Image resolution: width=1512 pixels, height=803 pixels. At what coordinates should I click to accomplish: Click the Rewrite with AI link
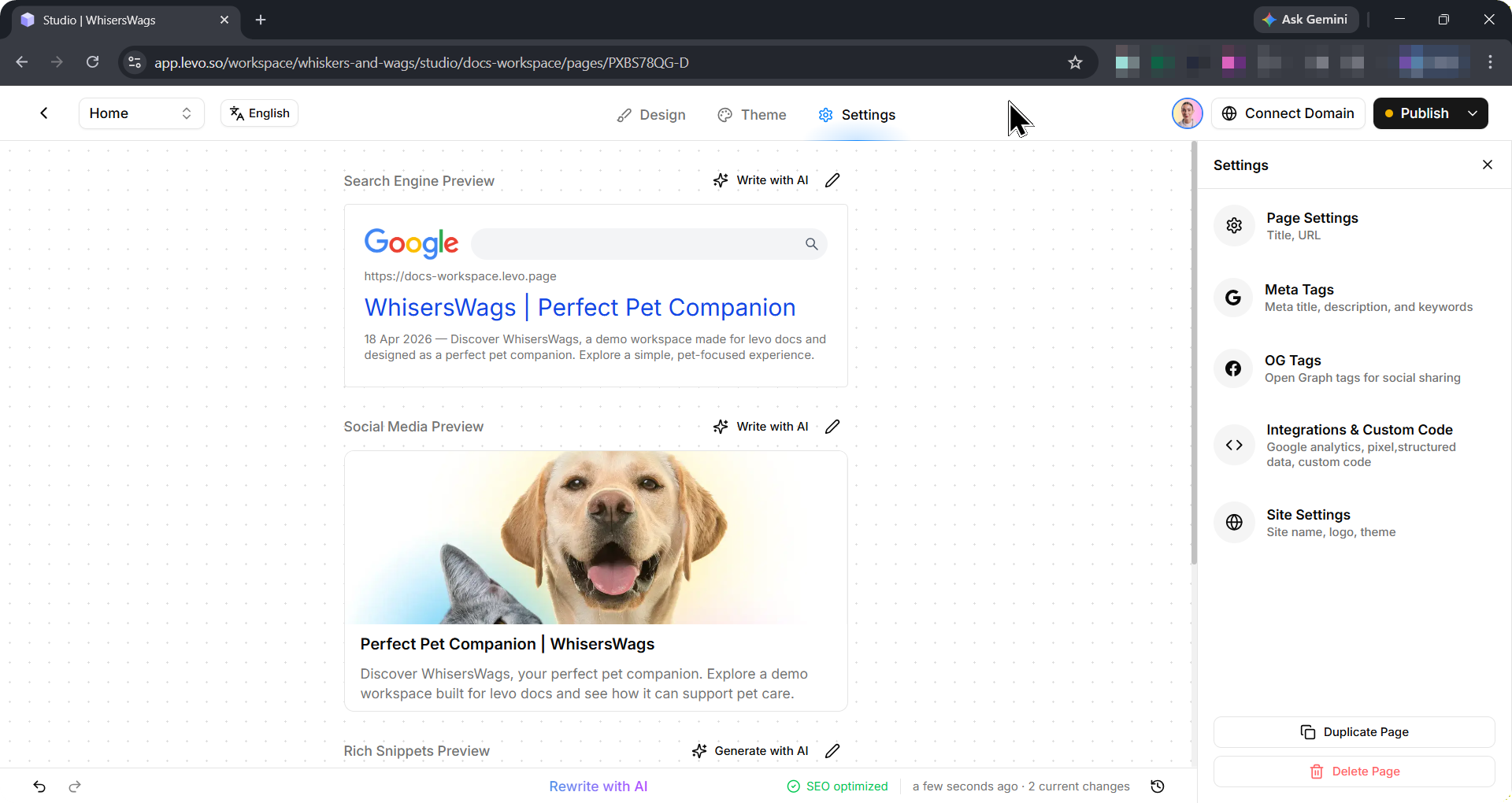[598, 786]
